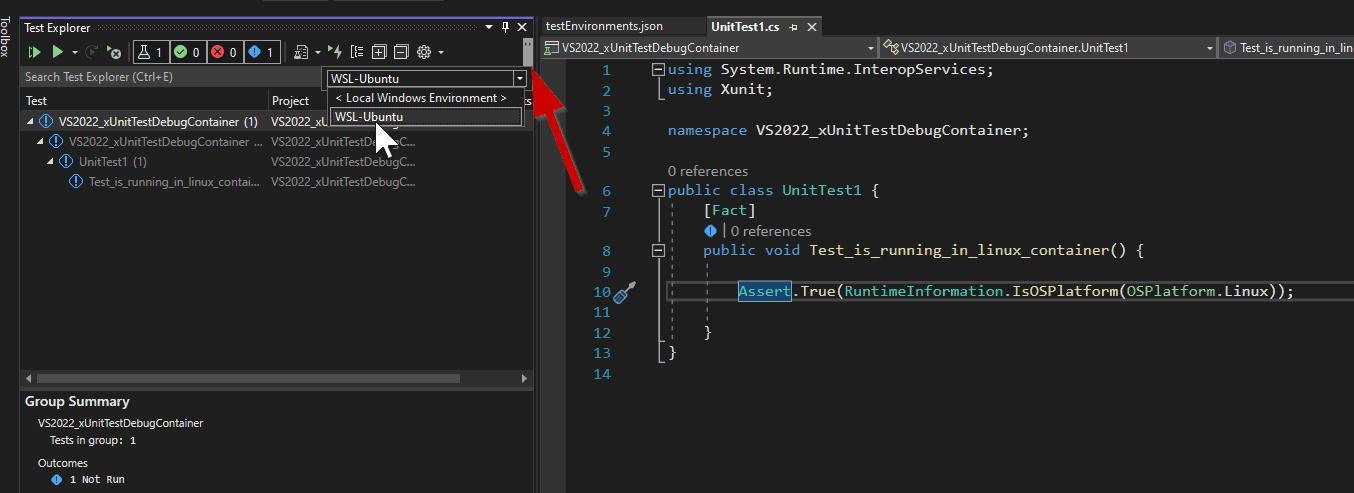Screen dimensions: 1354x493
Task: Open the playlist icon in Test Explorer toolbar
Action: 300,52
